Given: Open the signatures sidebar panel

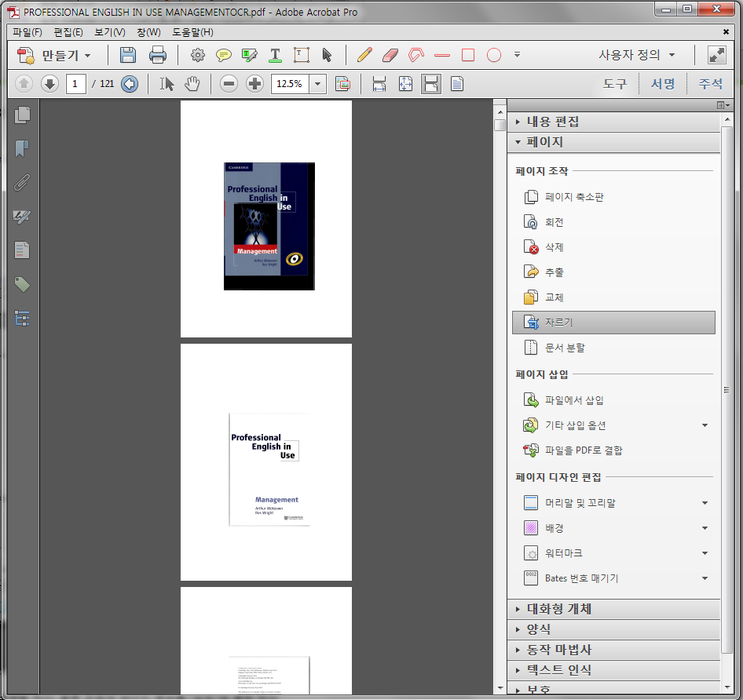Looking at the screenshot, I should [x=22, y=217].
